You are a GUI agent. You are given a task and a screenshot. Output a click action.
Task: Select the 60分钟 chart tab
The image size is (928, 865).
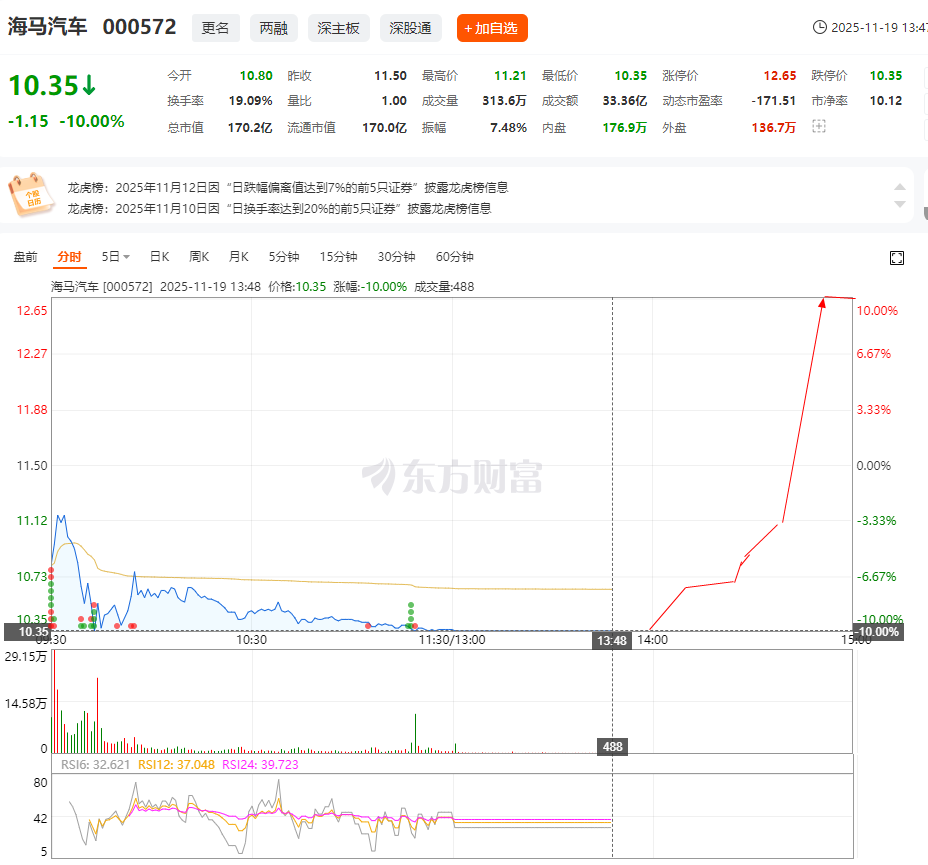[455, 257]
